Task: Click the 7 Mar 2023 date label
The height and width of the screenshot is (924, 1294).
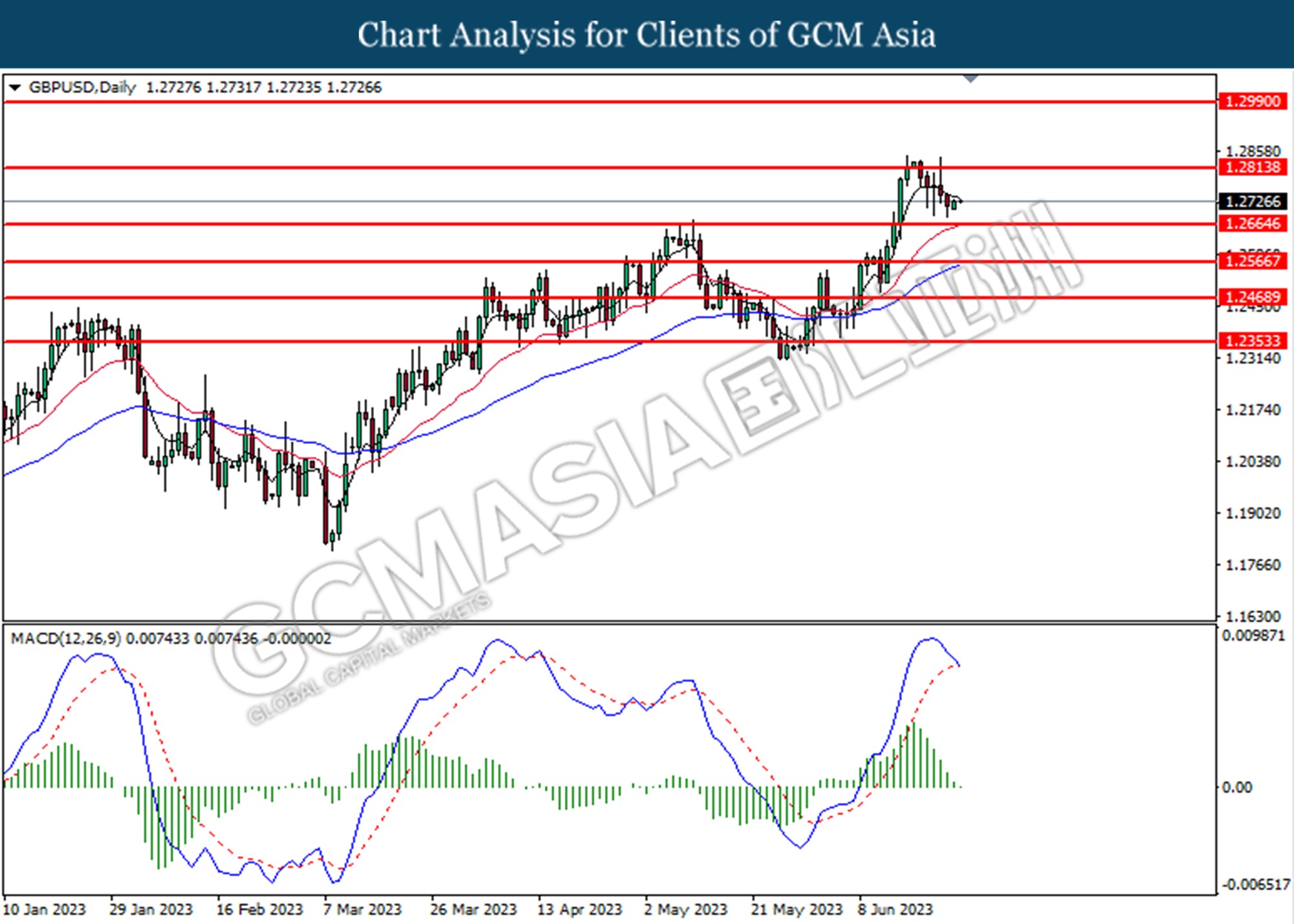Action: point(363,910)
